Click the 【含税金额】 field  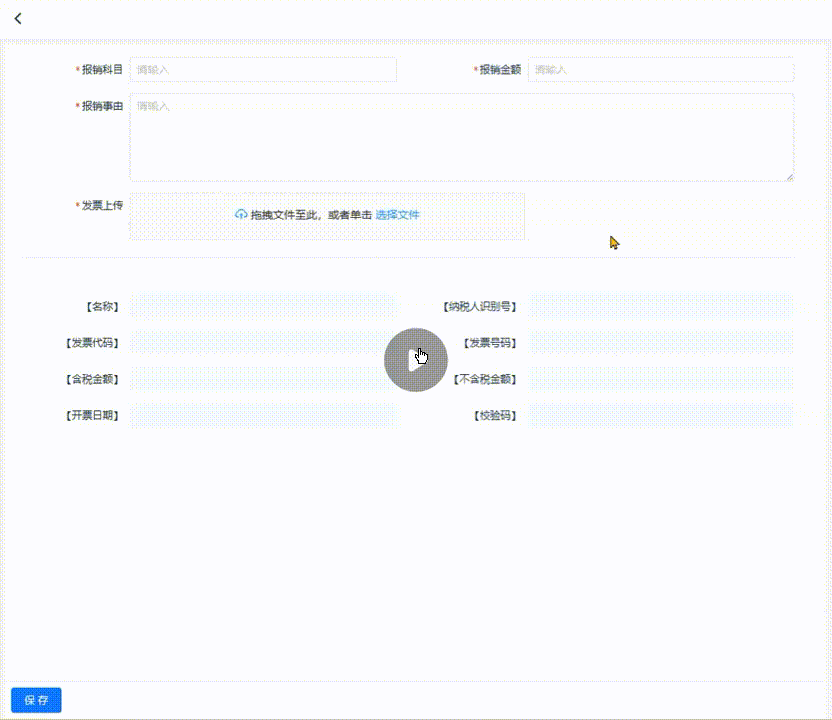[x=263, y=379]
